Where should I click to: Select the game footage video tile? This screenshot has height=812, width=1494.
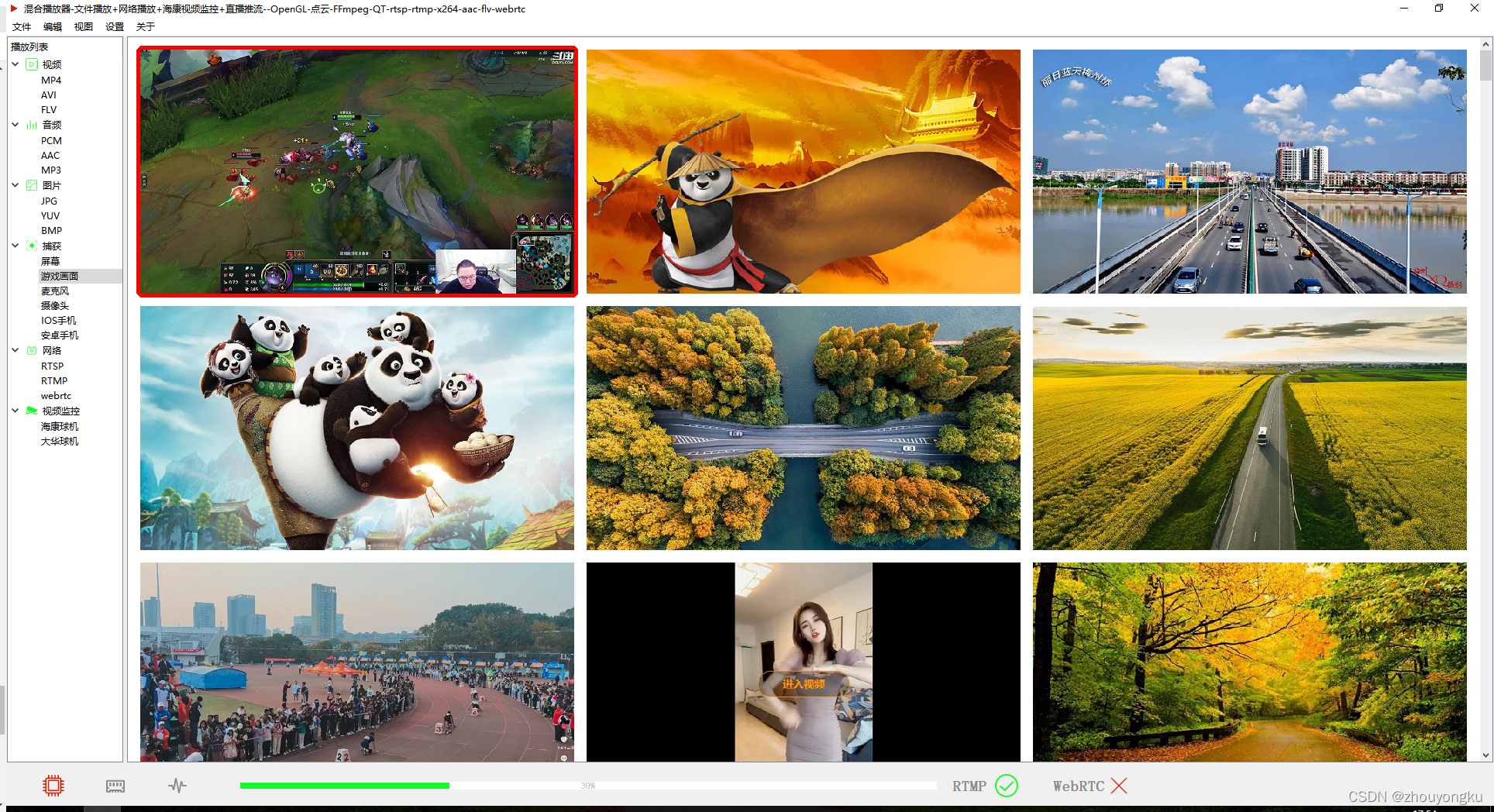click(357, 171)
